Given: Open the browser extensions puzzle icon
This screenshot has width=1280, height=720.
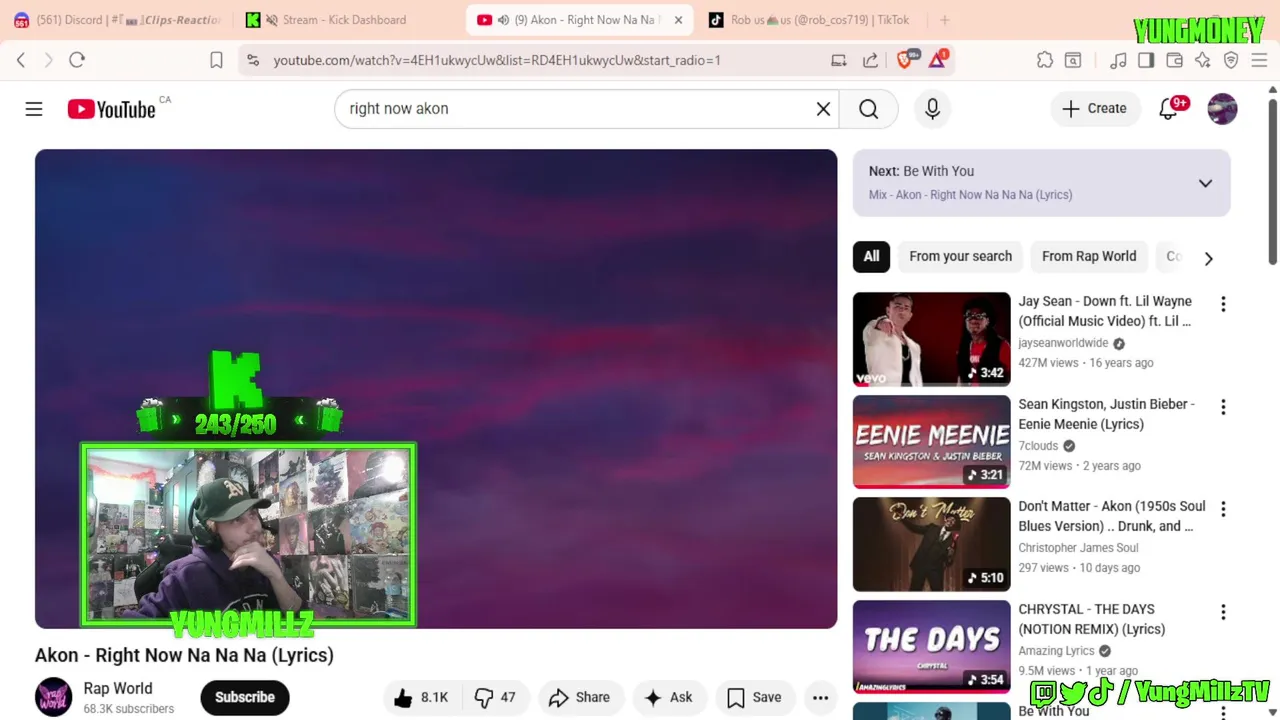Looking at the screenshot, I should coord(1045,60).
